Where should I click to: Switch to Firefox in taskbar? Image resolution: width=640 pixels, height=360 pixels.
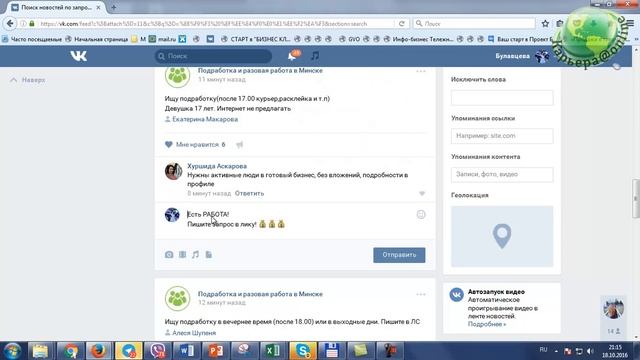pyautogui.click(x=98, y=351)
